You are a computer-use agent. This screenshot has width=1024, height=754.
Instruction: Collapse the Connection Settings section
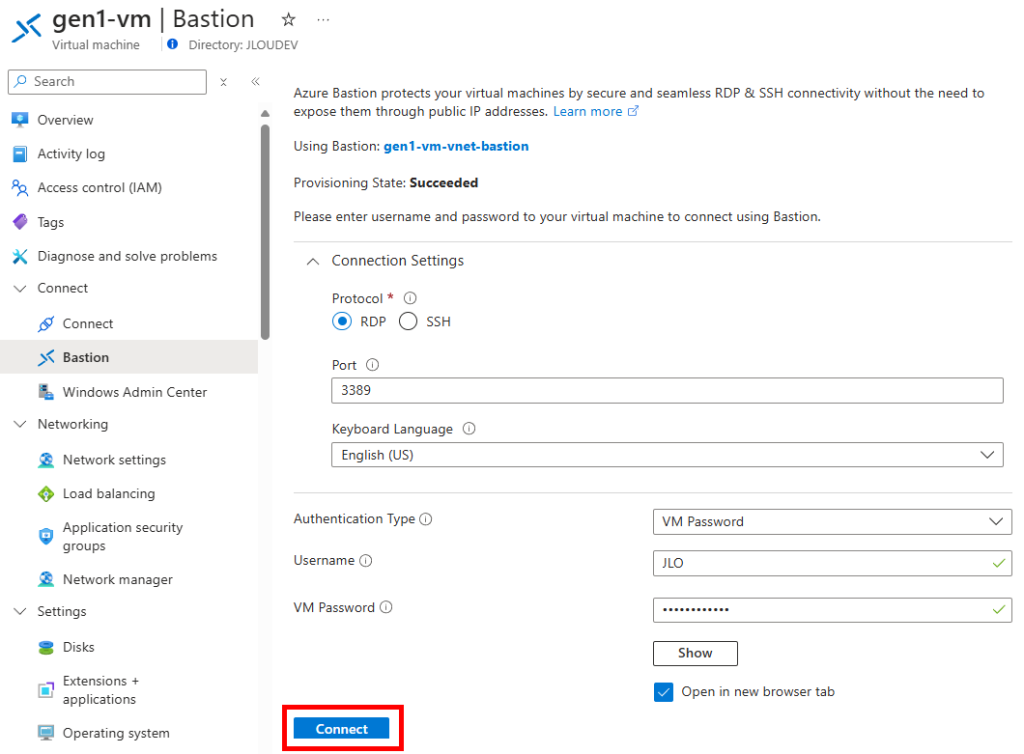313,261
